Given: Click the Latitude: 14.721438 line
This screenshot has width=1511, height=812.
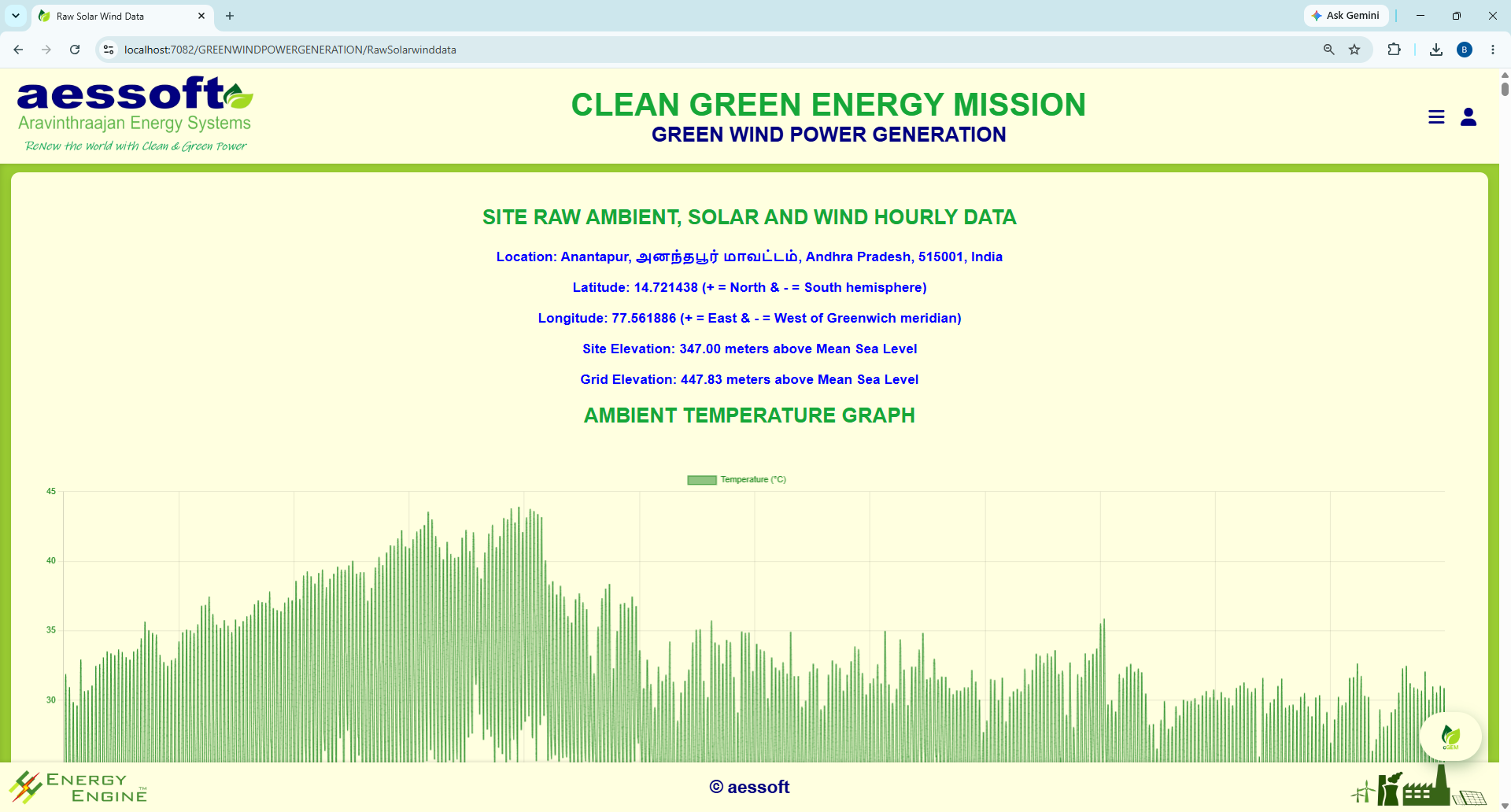Looking at the screenshot, I should pyautogui.click(x=749, y=287).
